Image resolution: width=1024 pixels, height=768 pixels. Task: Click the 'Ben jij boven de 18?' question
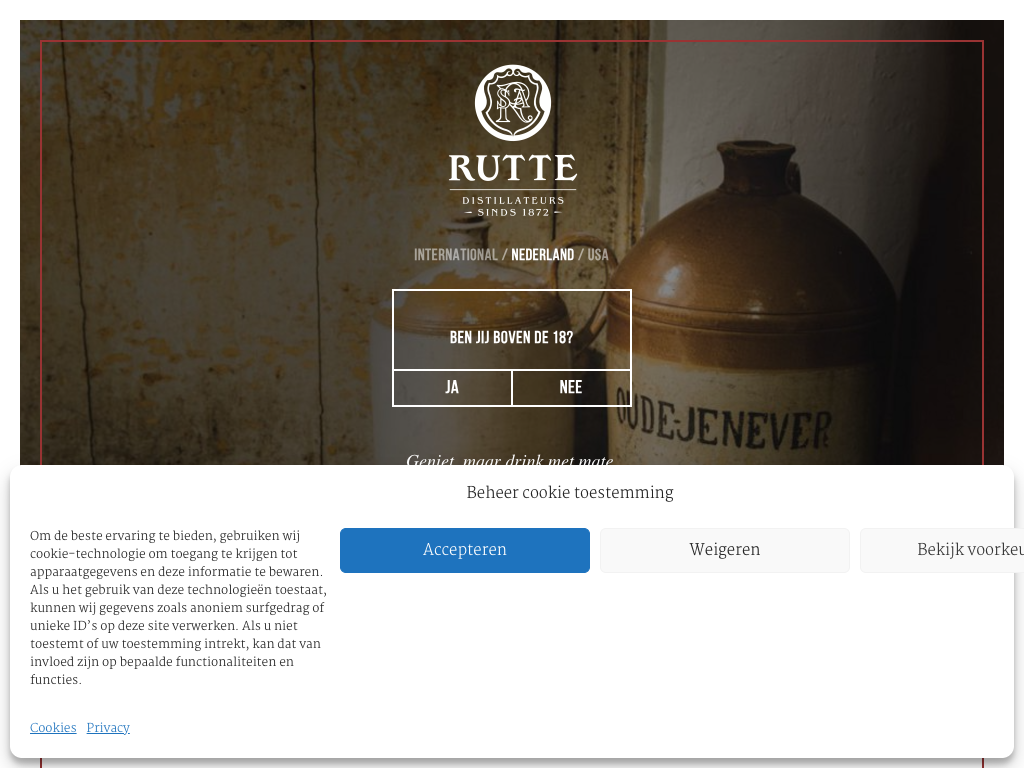511,337
